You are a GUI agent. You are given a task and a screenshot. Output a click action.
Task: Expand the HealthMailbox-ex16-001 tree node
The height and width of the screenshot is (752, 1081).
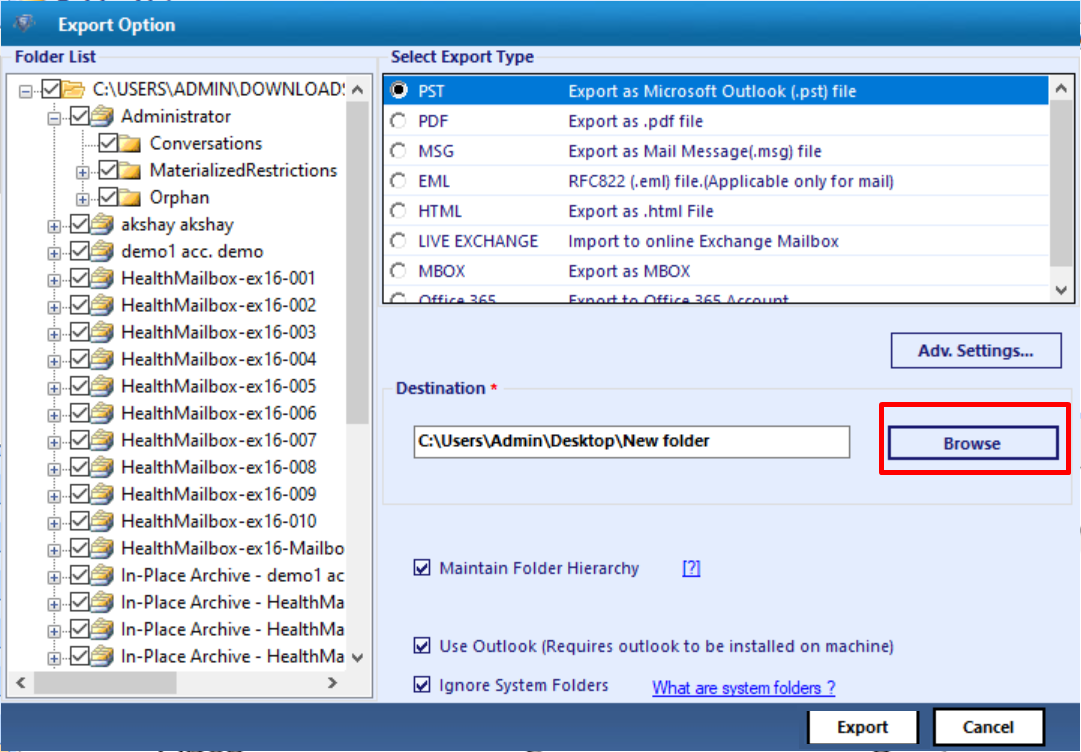(x=54, y=279)
